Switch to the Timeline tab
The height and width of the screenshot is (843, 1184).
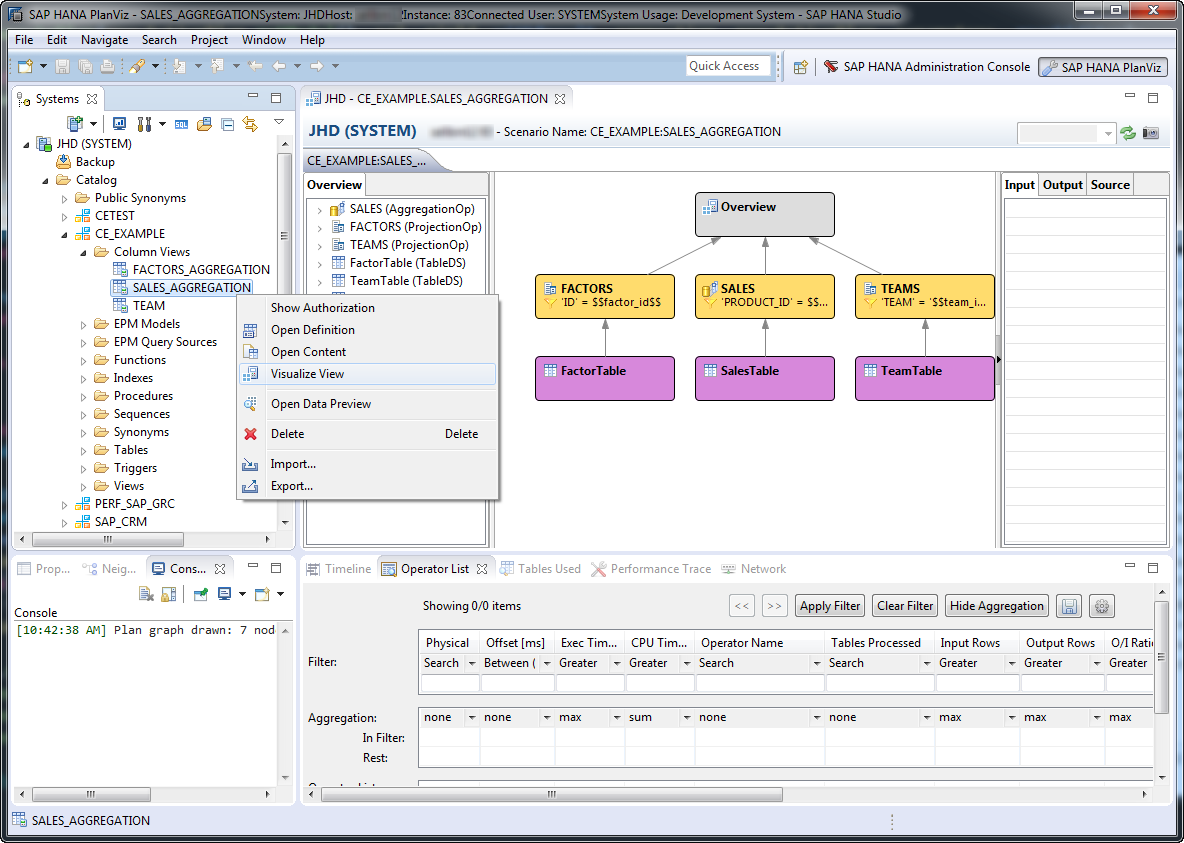point(347,568)
